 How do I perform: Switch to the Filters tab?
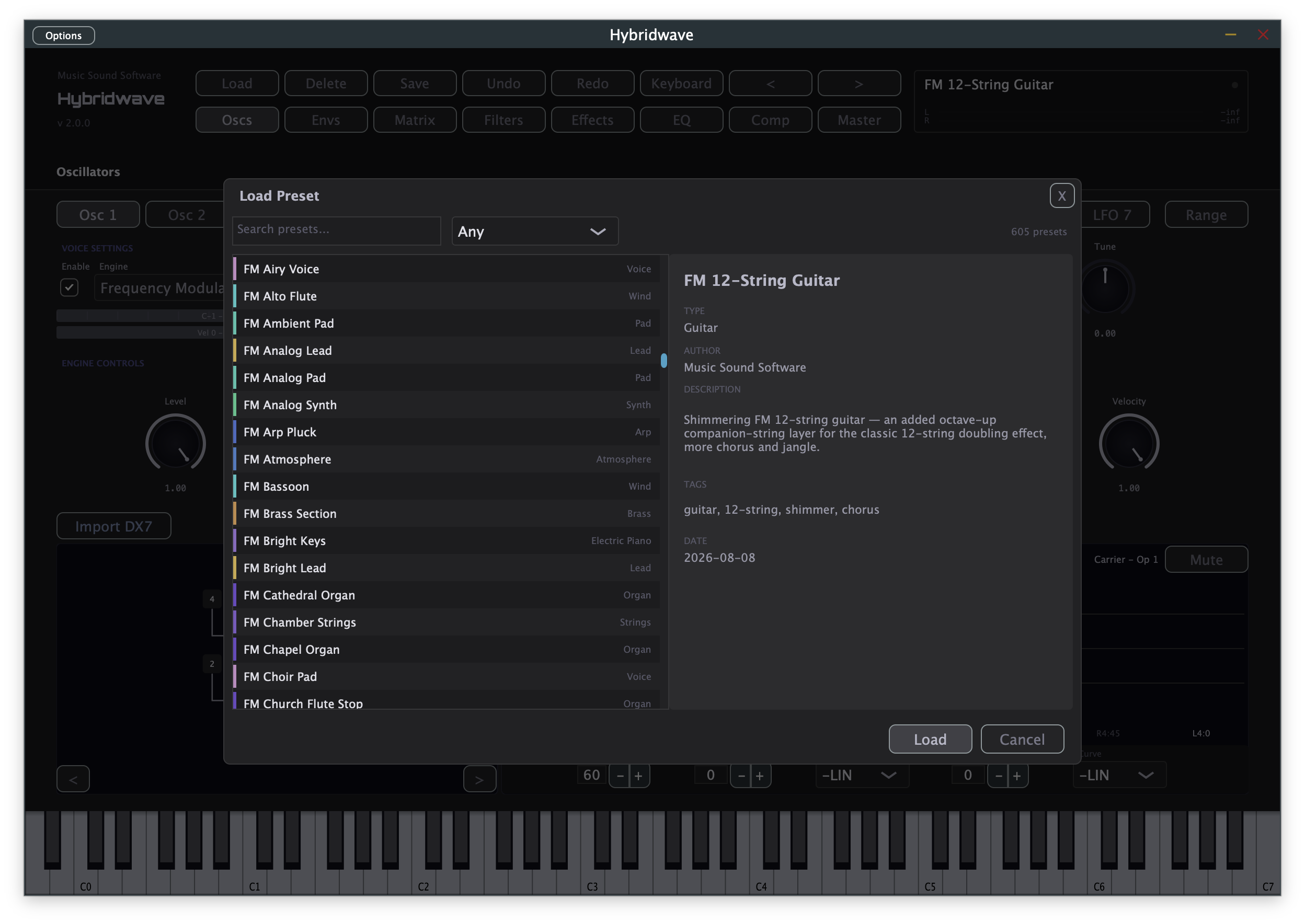(x=503, y=120)
